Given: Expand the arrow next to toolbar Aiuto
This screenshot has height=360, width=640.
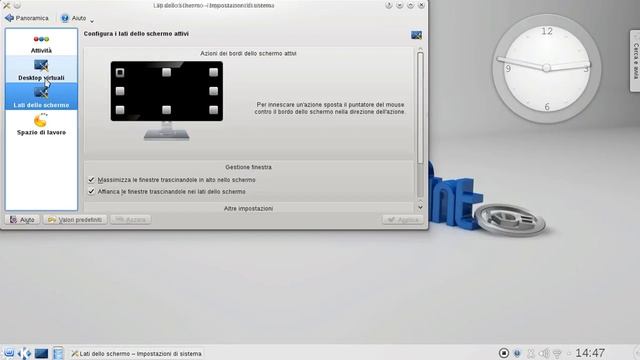Looking at the screenshot, I should point(92,20).
